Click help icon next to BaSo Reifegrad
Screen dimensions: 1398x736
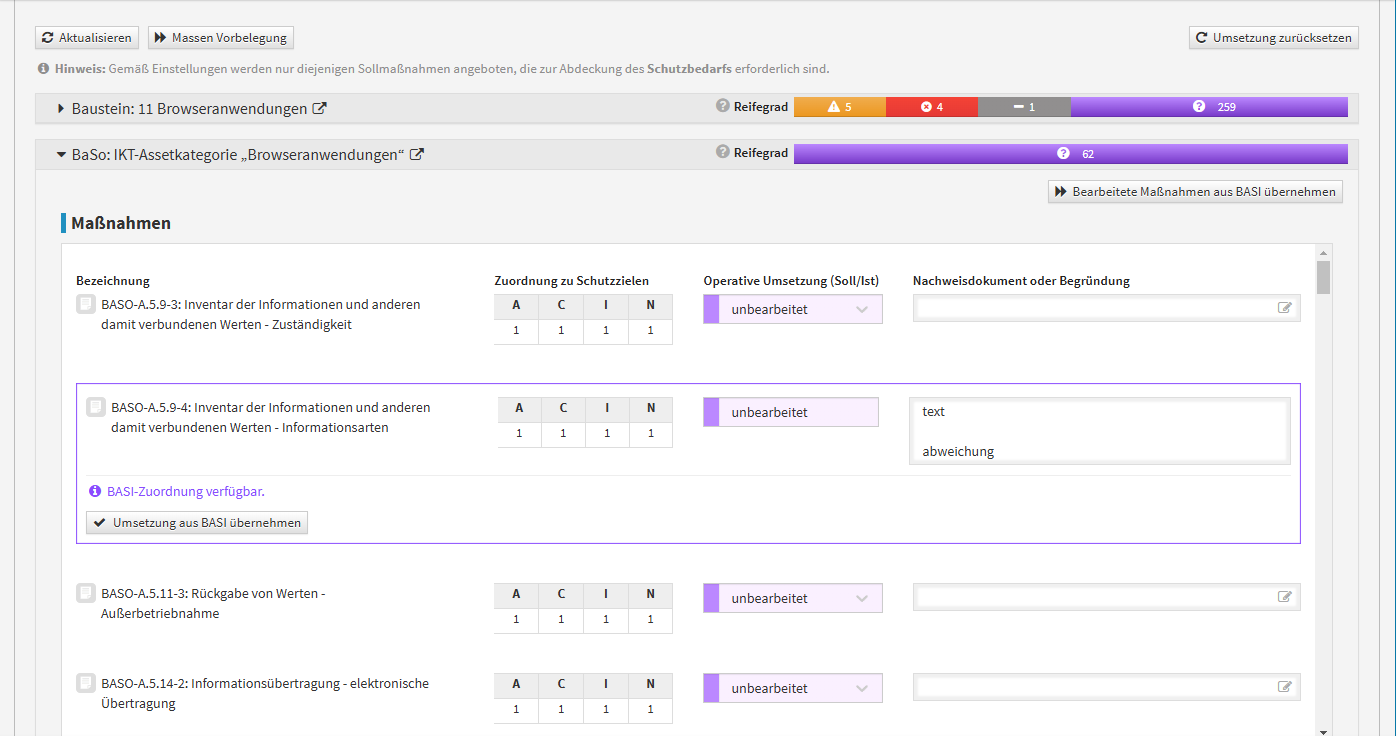[x=722, y=152]
